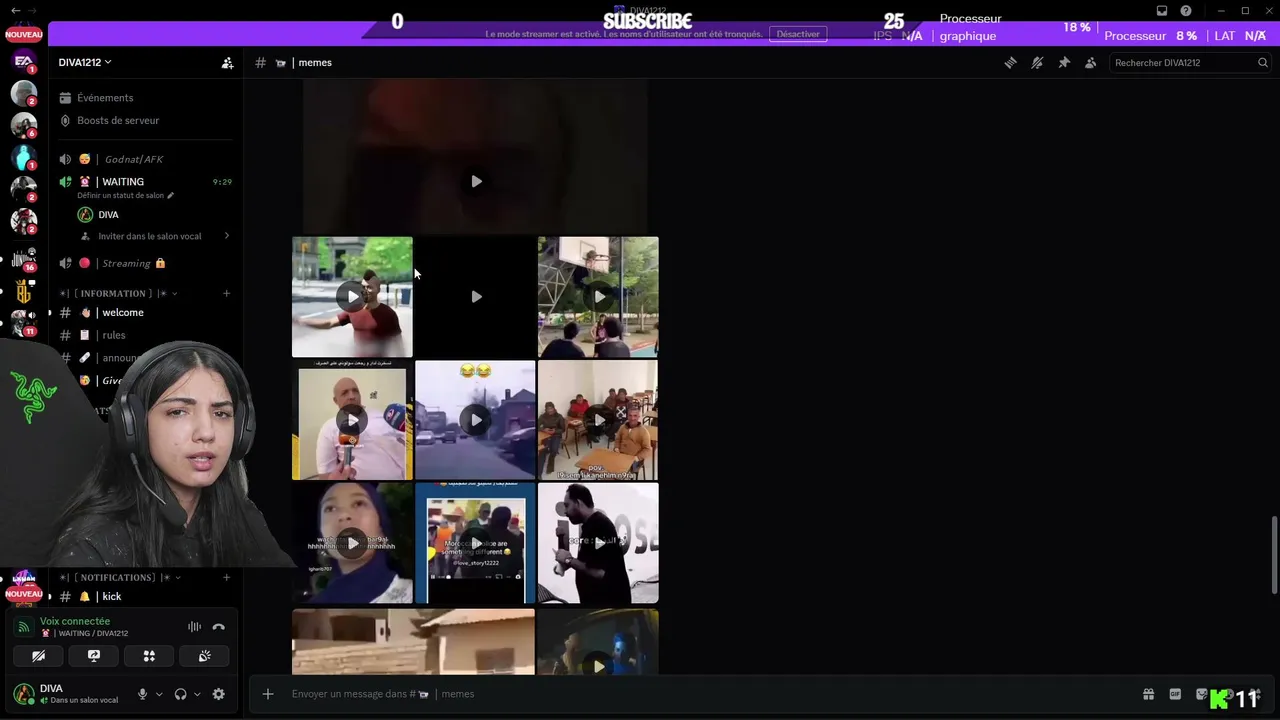1280x720 pixels.
Task: Play video of men seated at tables
Action: click(x=598, y=420)
